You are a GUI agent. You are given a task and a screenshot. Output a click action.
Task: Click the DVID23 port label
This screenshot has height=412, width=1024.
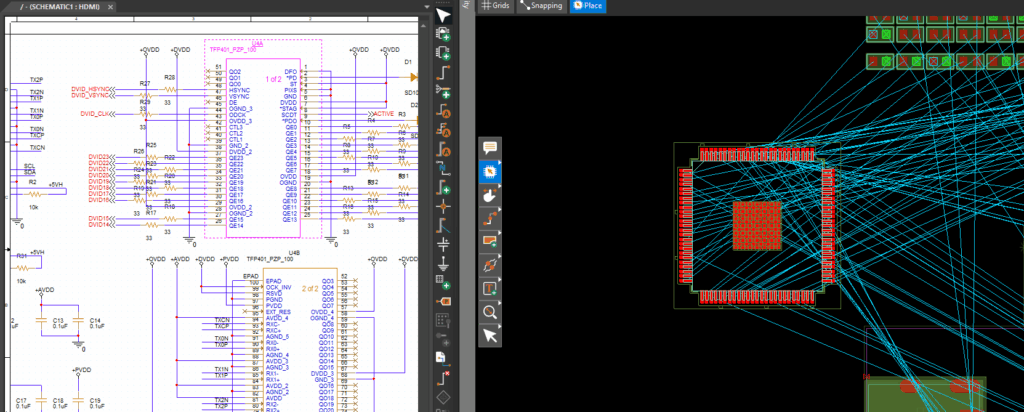point(99,157)
